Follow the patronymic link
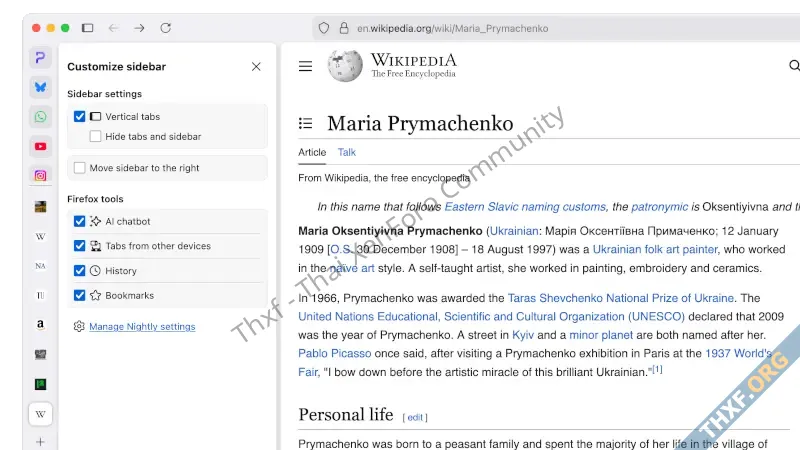The width and height of the screenshot is (800, 450). (659, 207)
